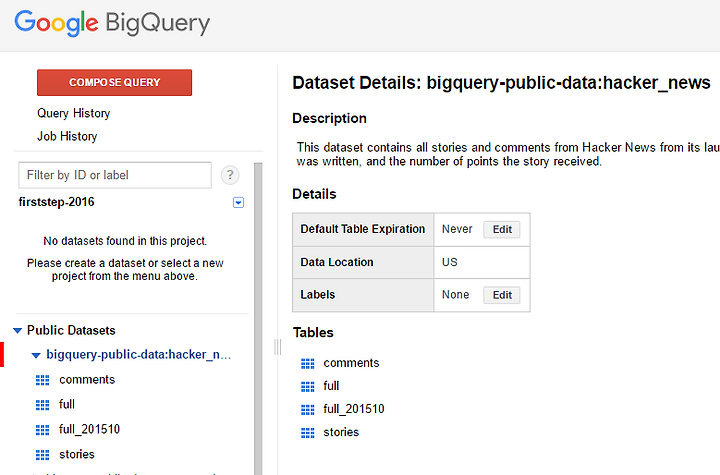Click the comments table icon in sidebar

tap(42, 380)
